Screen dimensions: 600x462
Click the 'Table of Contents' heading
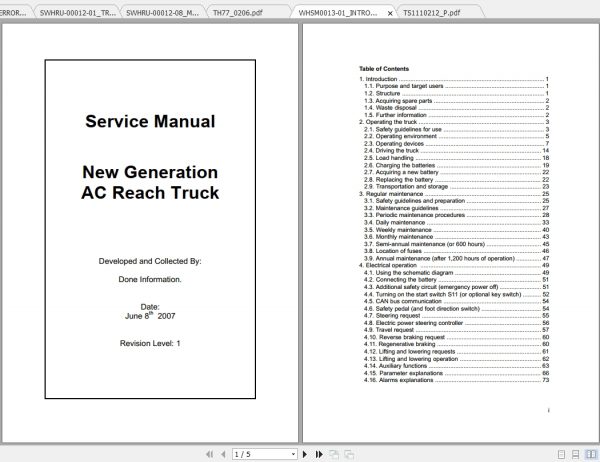pos(384,69)
